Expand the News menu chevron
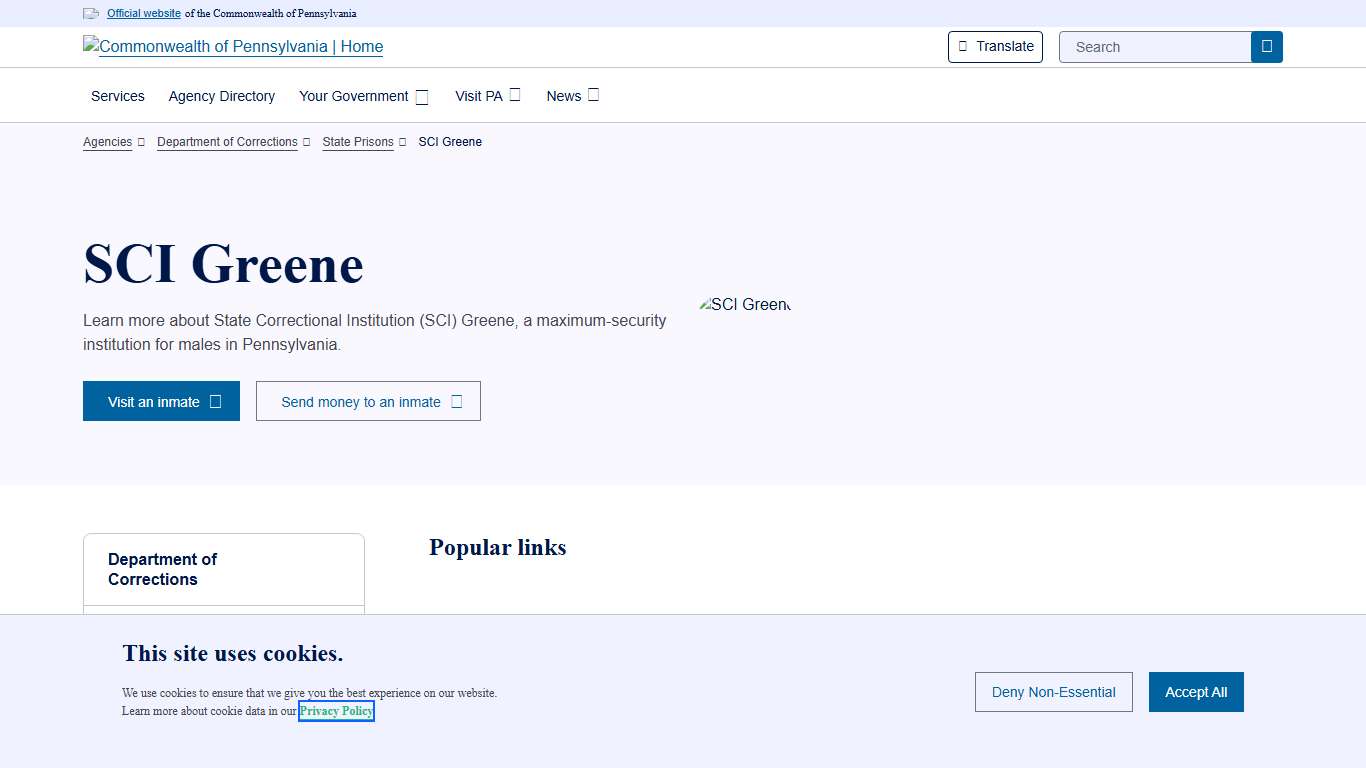 (593, 95)
